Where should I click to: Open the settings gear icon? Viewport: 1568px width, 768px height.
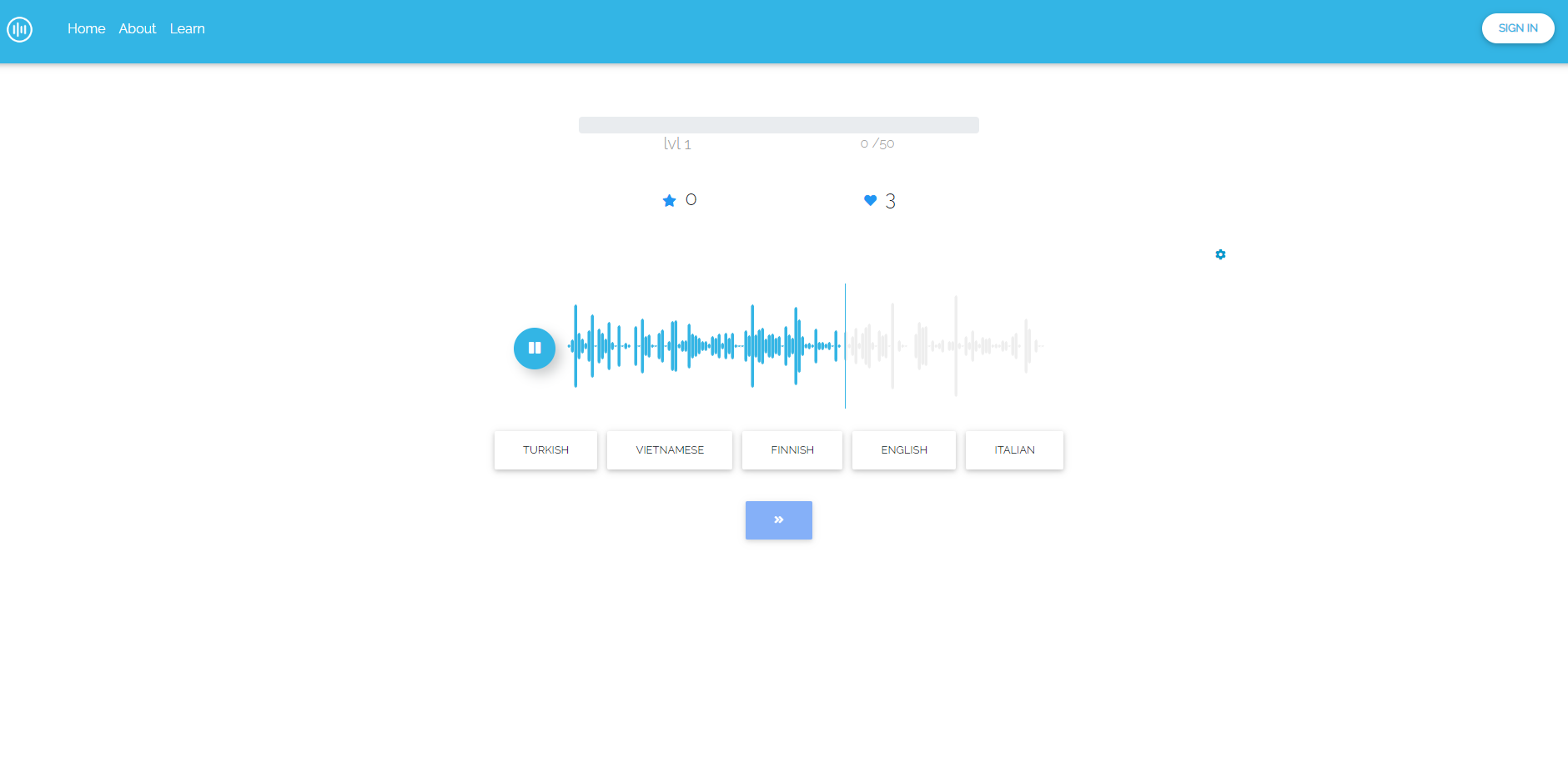pyautogui.click(x=1220, y=254)
